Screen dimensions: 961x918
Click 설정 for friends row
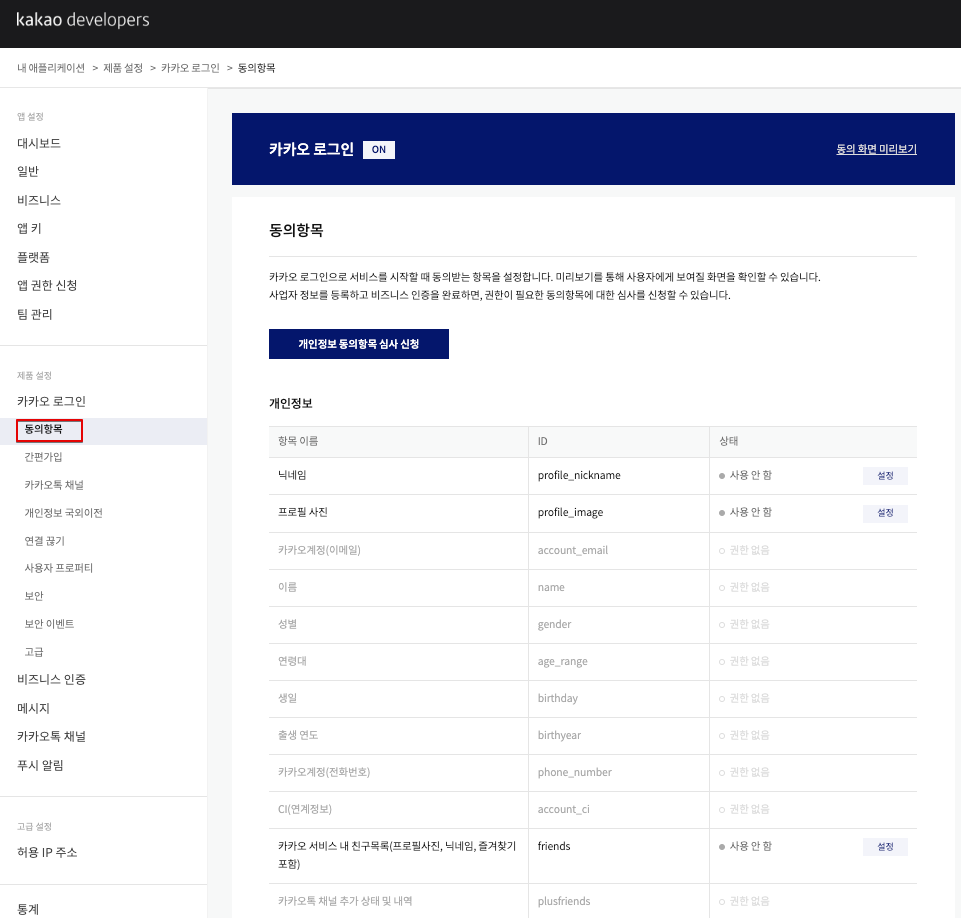885,847
